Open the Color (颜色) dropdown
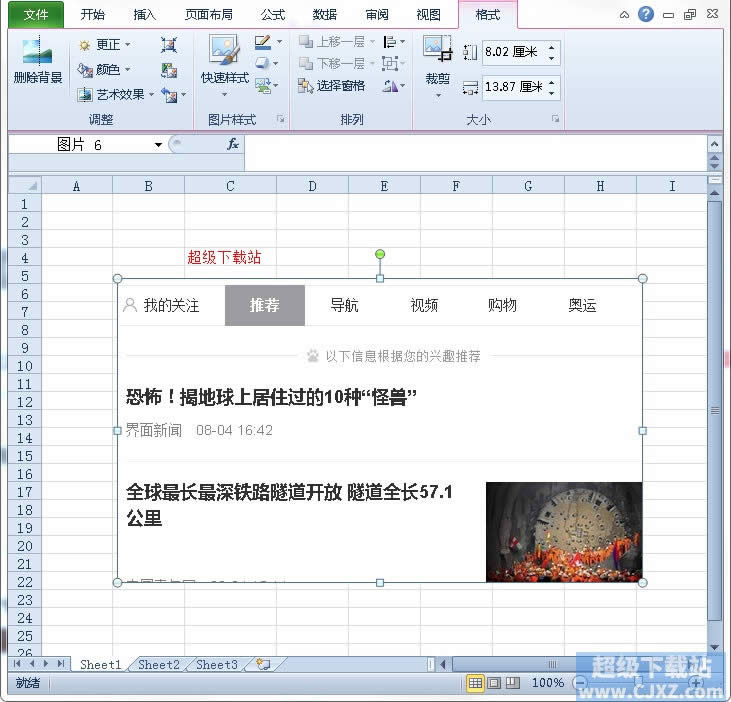This screenshot has width=731, height=702. click(x=104, y=70)
